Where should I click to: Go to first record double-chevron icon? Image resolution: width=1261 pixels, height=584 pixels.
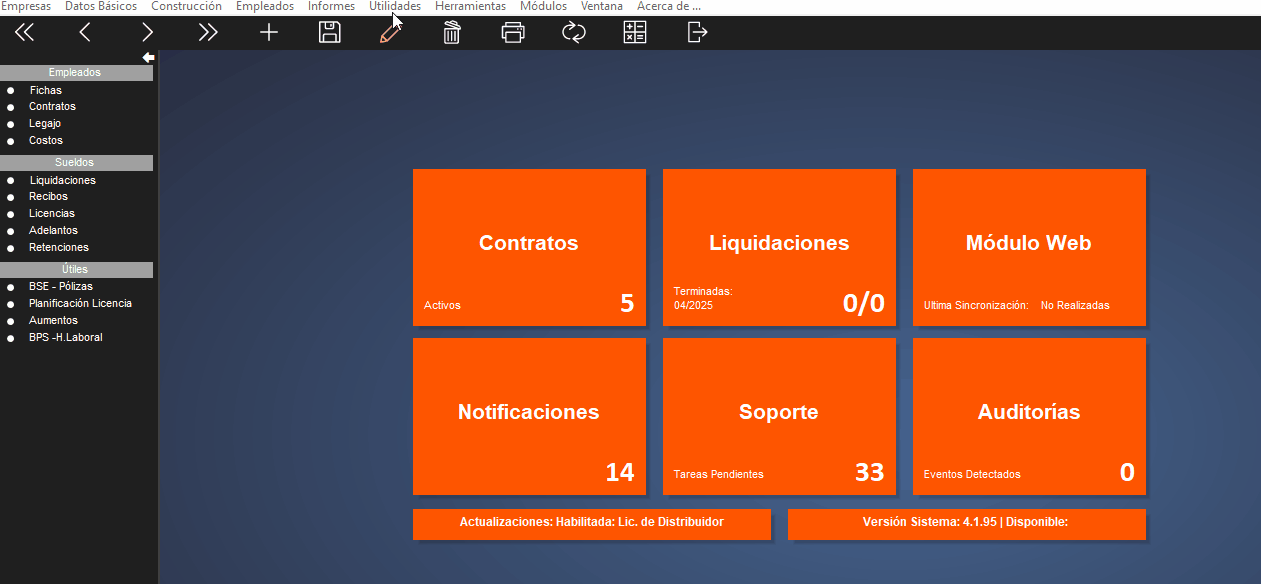pos(24,32)
